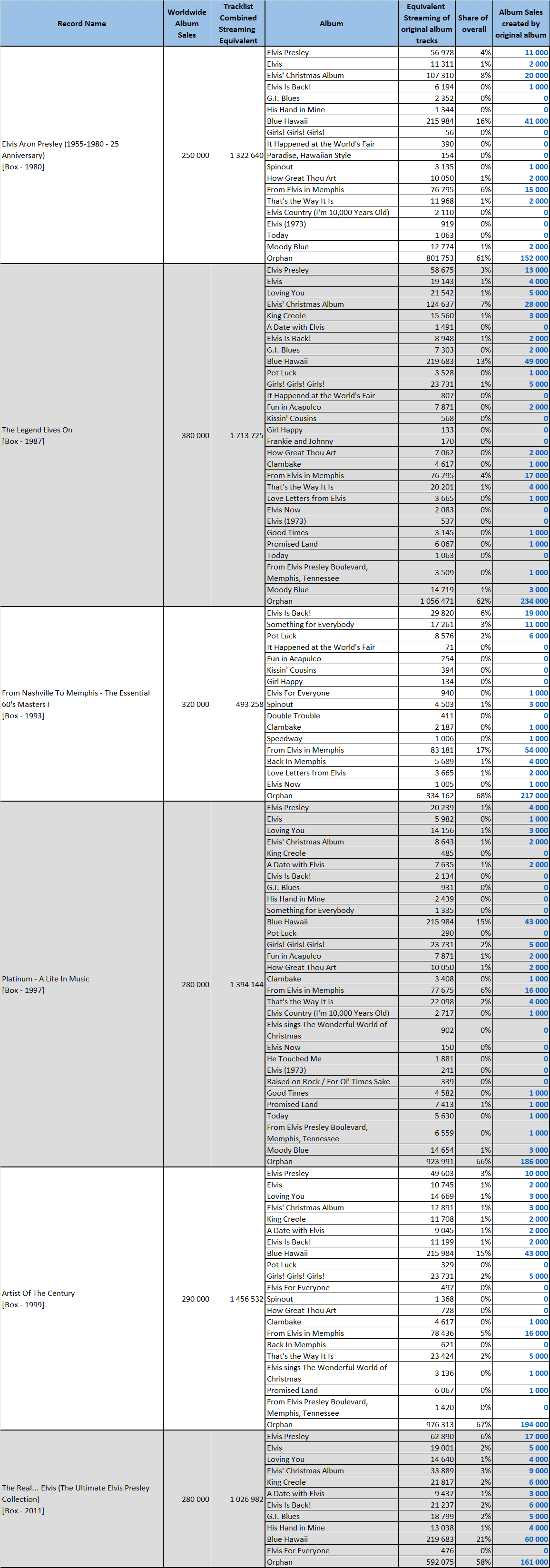Select the 'Worldwide Album Sales' header cell
Image resolution: width=550 pixels, height=1568 pixels.
187,24
